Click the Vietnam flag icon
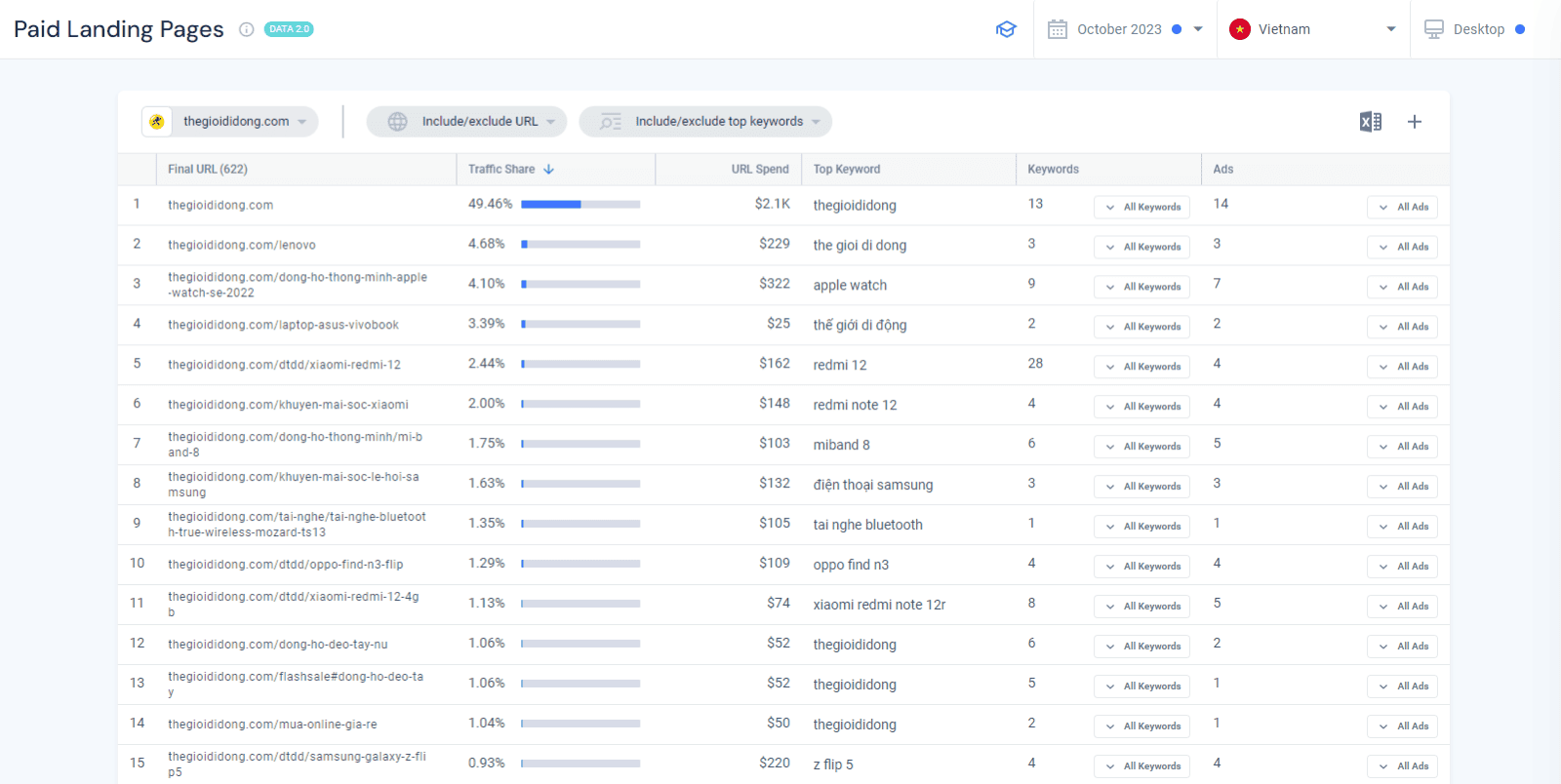Image resolution: width=1561 pixels, height=784 pixels. (x=1240, y=29)
